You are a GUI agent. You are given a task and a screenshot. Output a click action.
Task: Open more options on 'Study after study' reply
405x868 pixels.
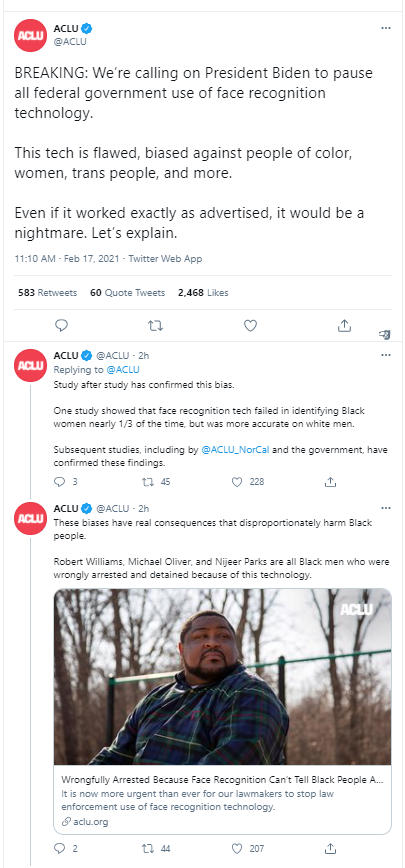(x=386, y=355)
